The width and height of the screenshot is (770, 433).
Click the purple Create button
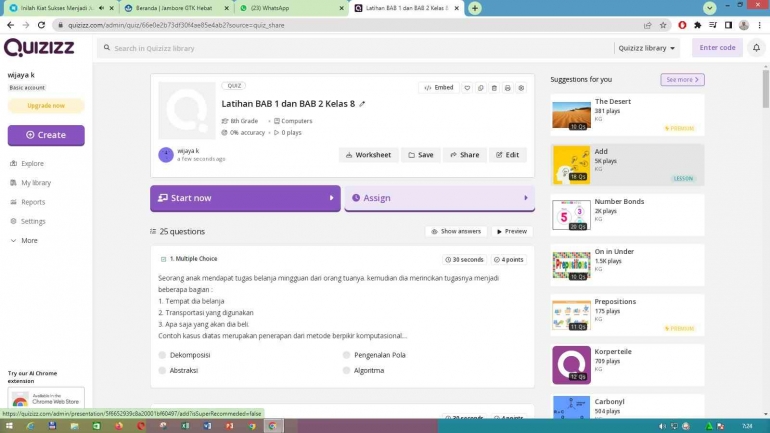pyautogui.click(x=46, y=135)
